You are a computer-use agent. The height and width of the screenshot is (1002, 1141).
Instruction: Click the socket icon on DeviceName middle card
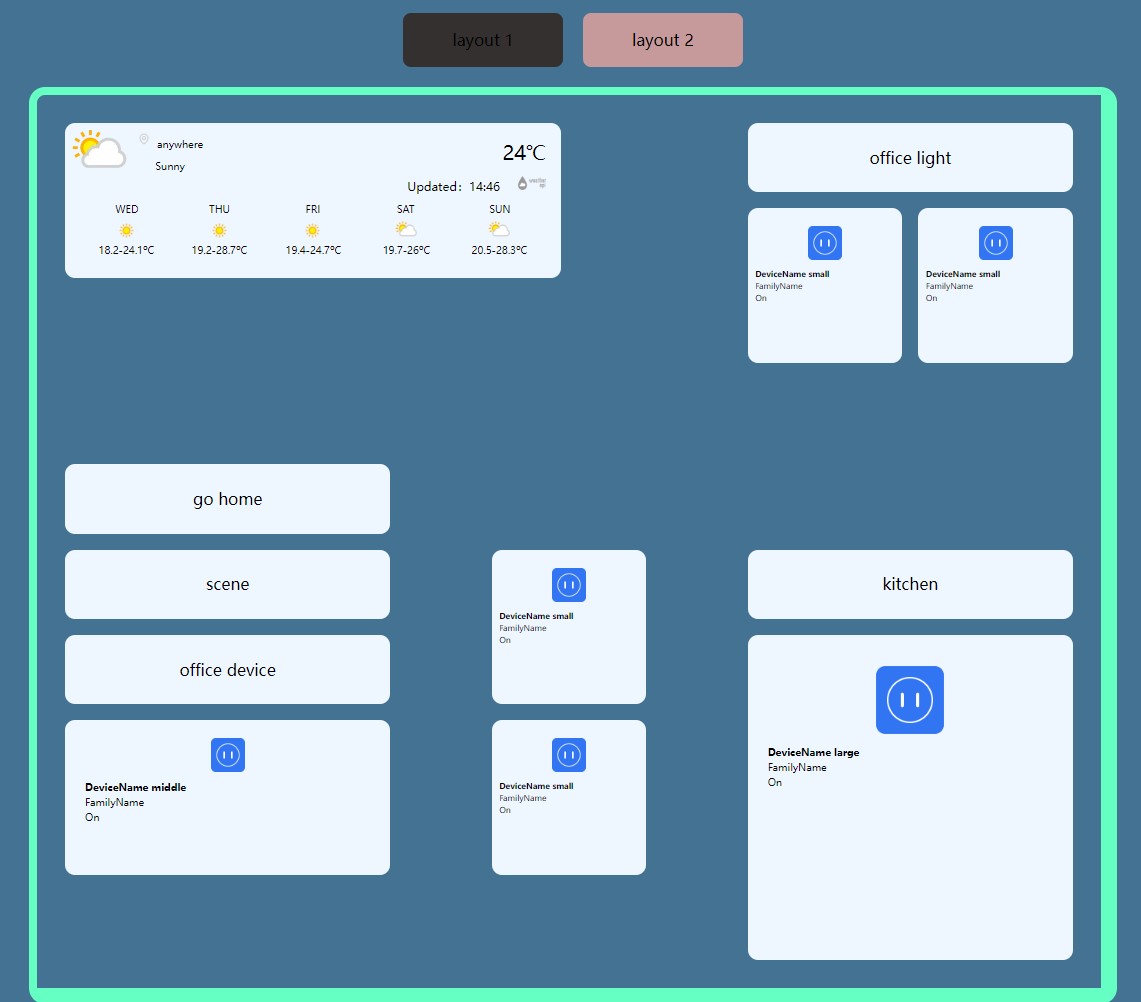(228, 755)
